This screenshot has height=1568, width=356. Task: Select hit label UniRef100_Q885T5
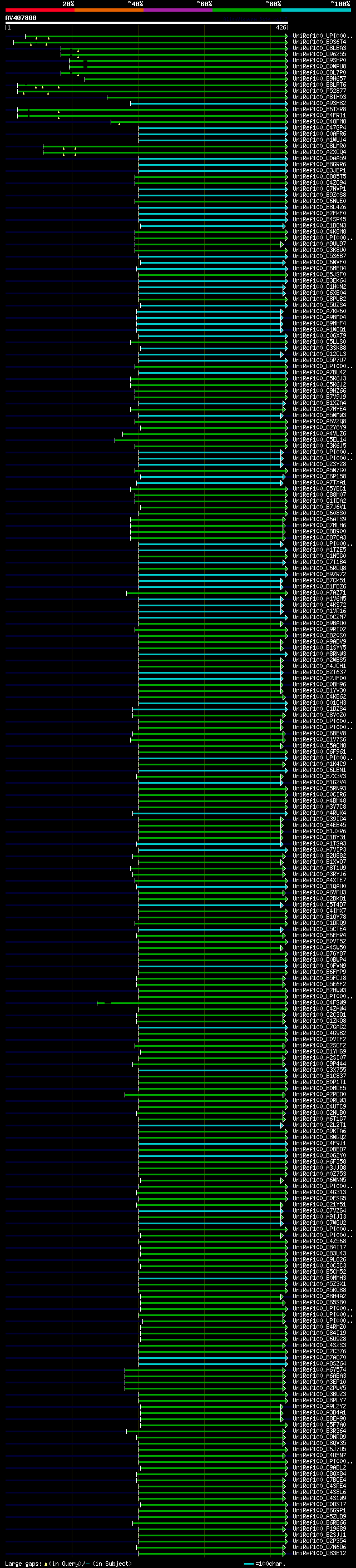pos(319,176)
